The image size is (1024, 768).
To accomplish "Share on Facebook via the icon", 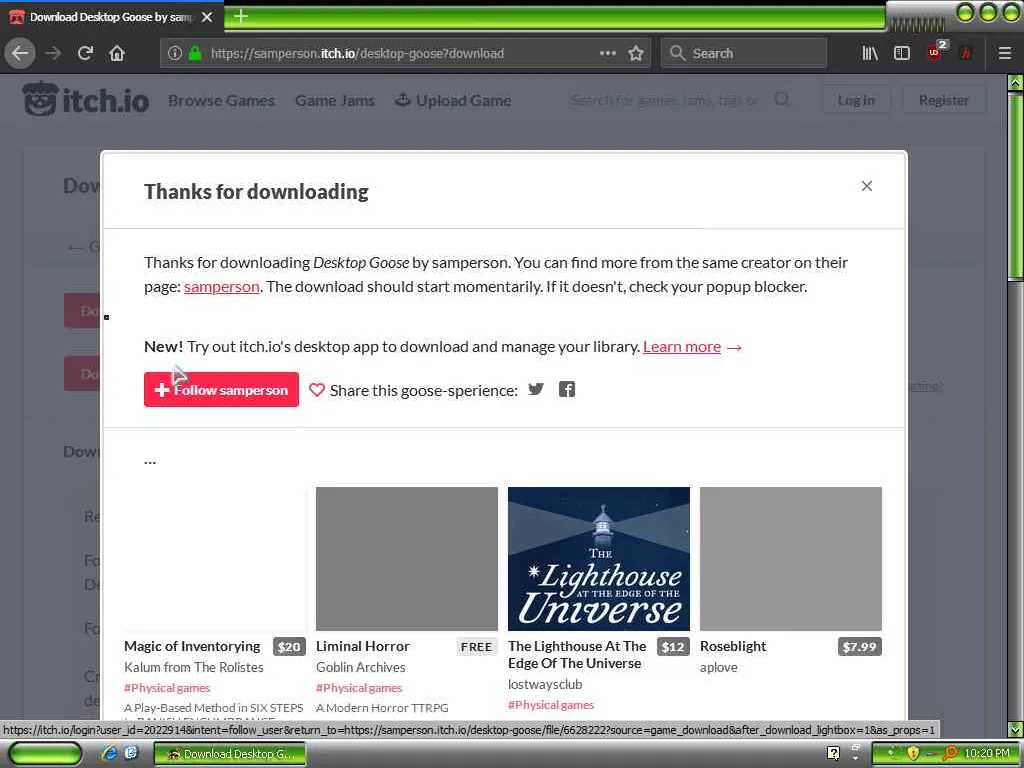I will (x=567, y=389).
